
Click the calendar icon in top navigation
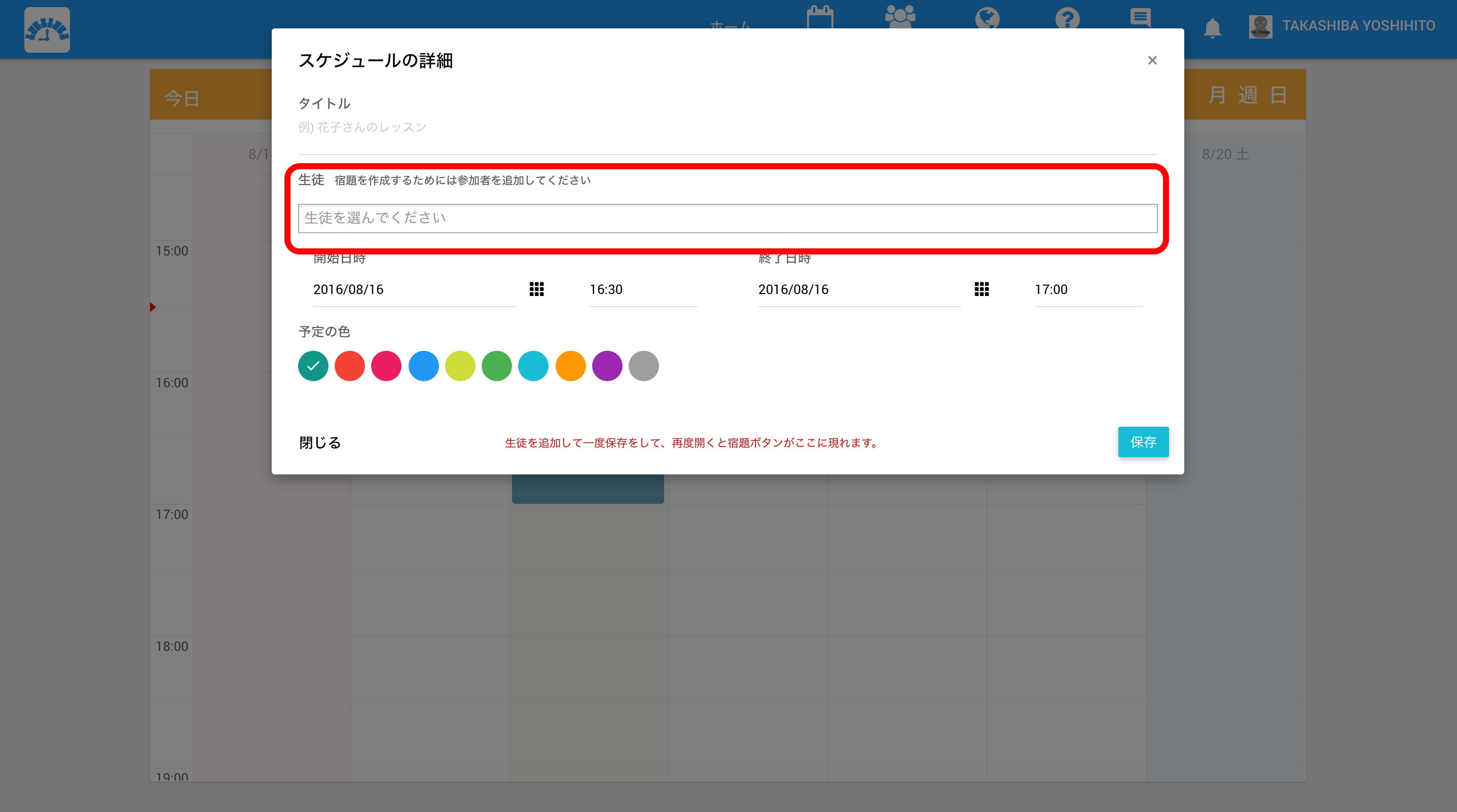click(x=820, y=17)
